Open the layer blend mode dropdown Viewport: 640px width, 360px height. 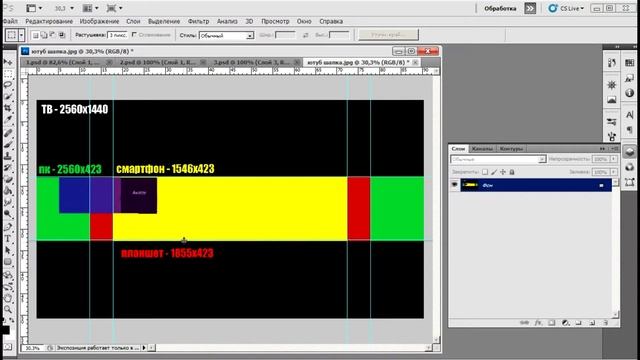tap(498, 159)
